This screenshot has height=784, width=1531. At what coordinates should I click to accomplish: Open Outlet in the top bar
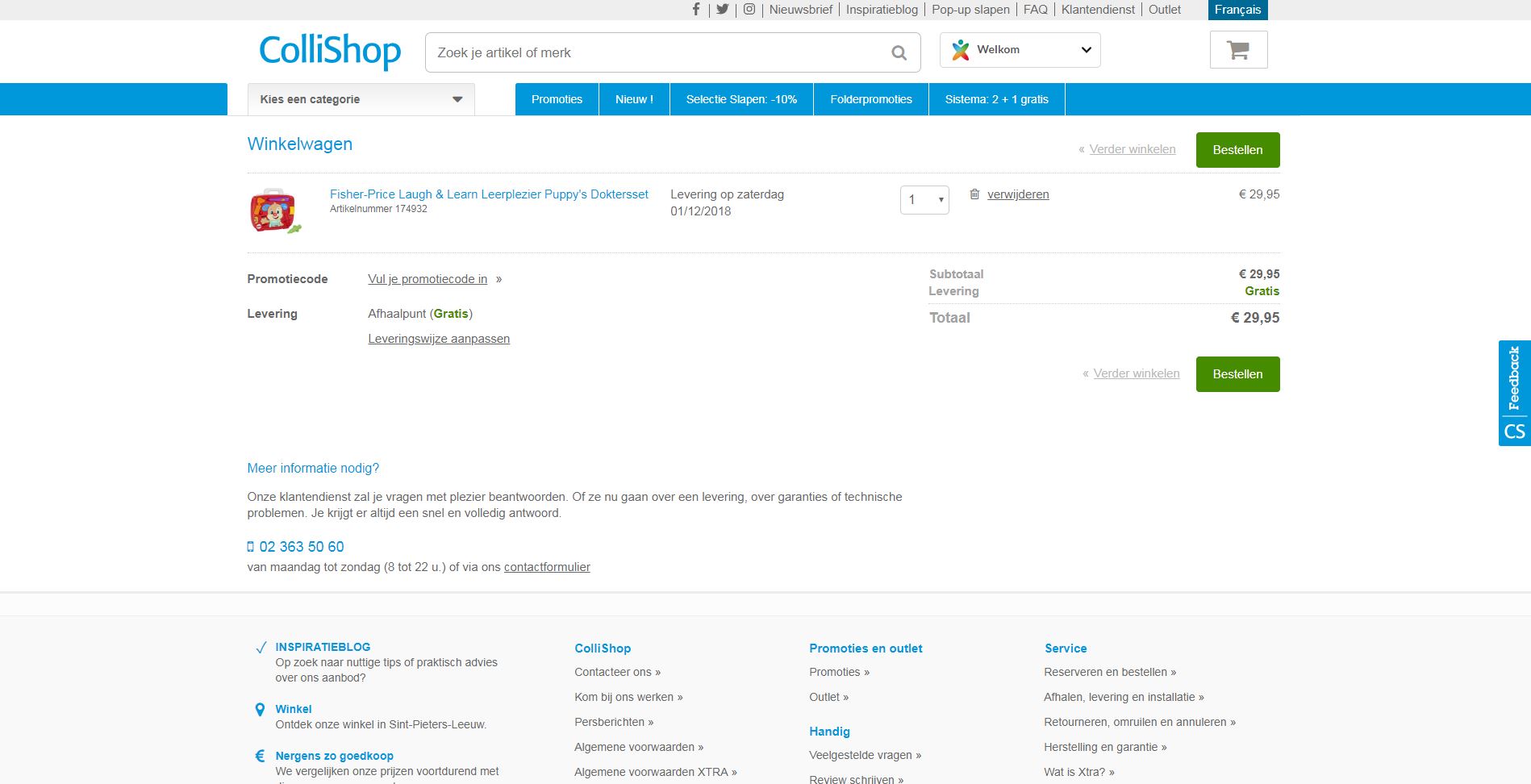coord(1165,10)
